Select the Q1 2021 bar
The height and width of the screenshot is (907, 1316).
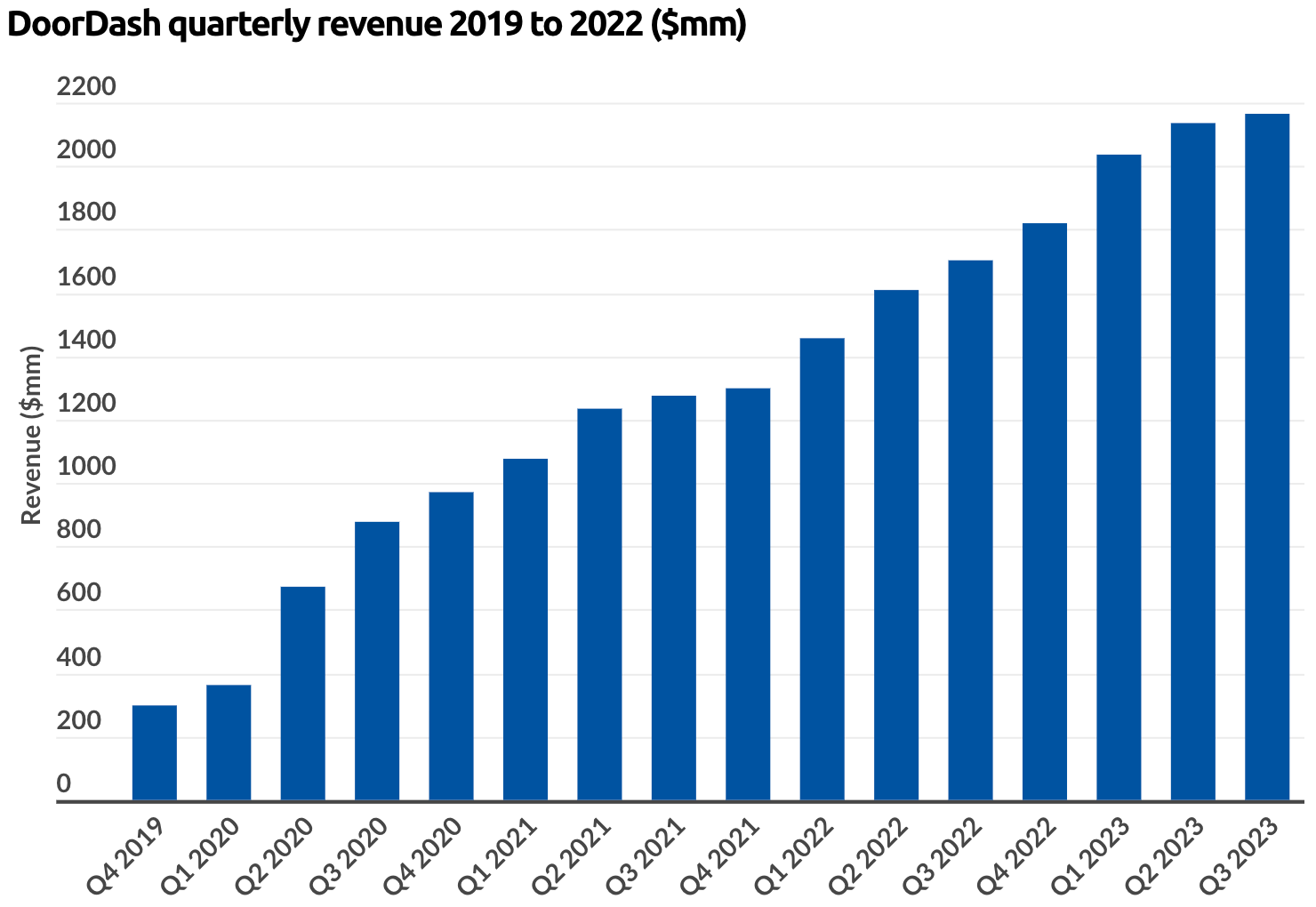point(526,630)
